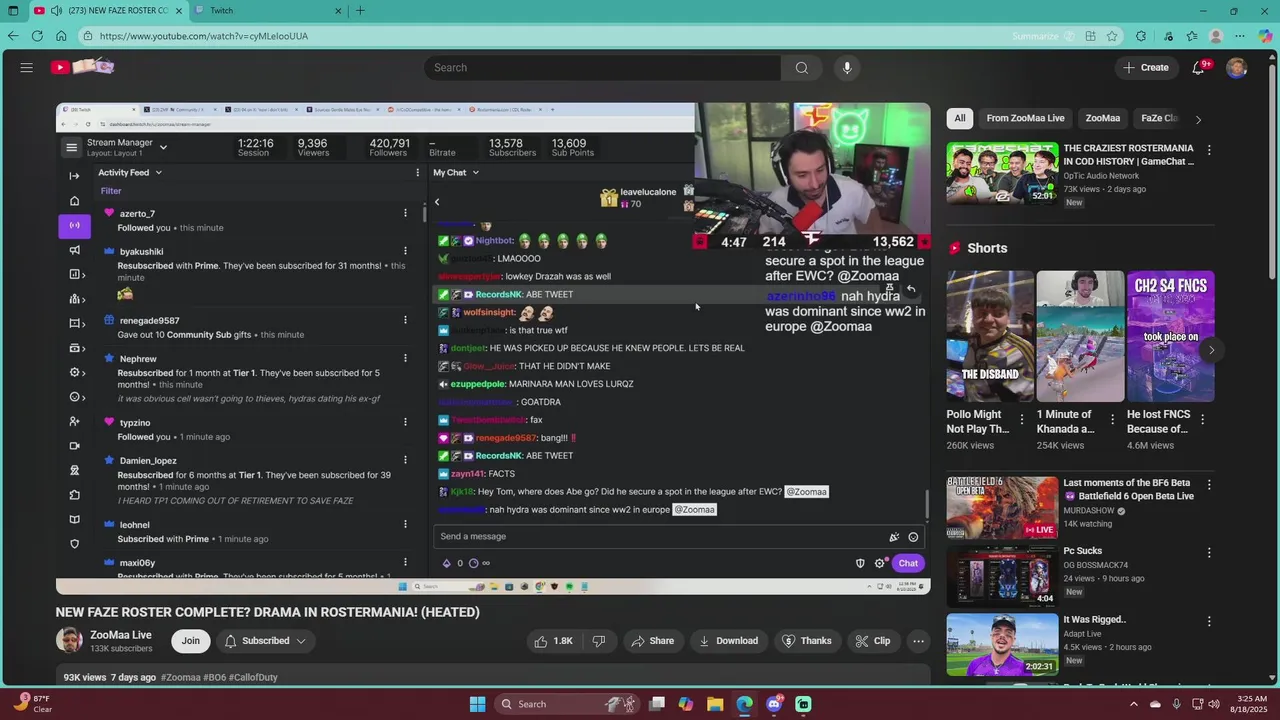Open a new browser tab

[x=360, y=11]
